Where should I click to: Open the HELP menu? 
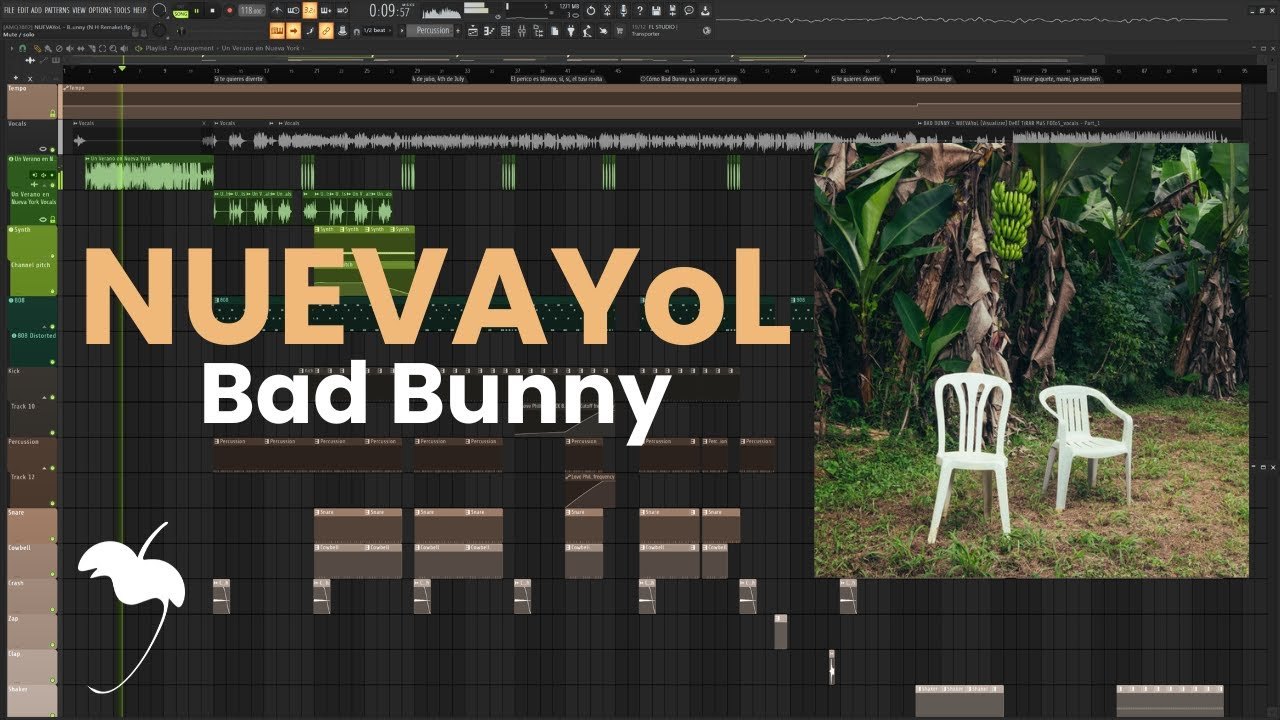(139, 10)
